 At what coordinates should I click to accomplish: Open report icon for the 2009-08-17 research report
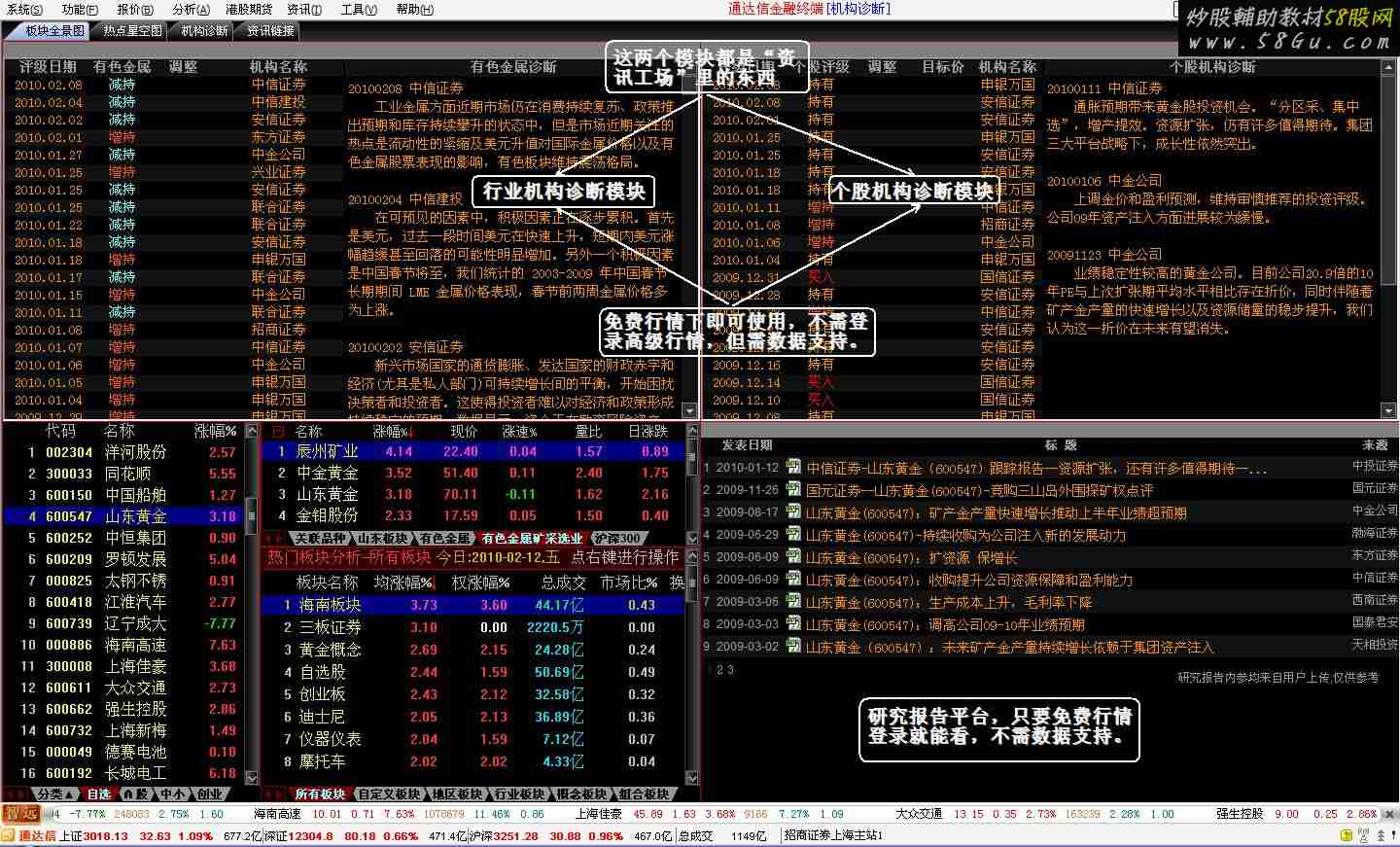(793, 512)
